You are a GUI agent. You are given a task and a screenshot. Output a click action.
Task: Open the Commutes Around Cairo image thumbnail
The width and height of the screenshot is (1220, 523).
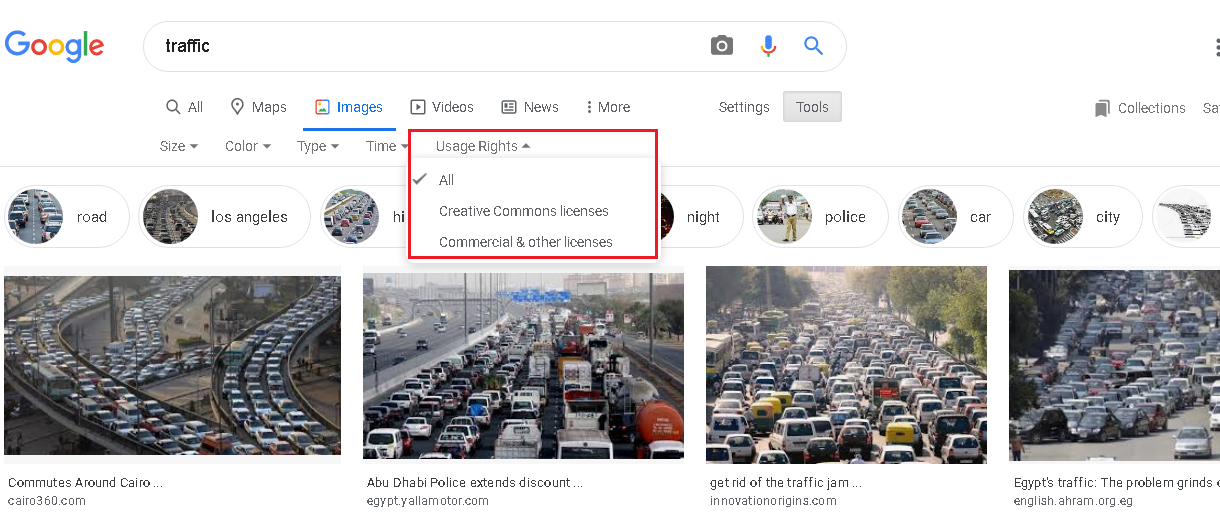coord(172,366)
